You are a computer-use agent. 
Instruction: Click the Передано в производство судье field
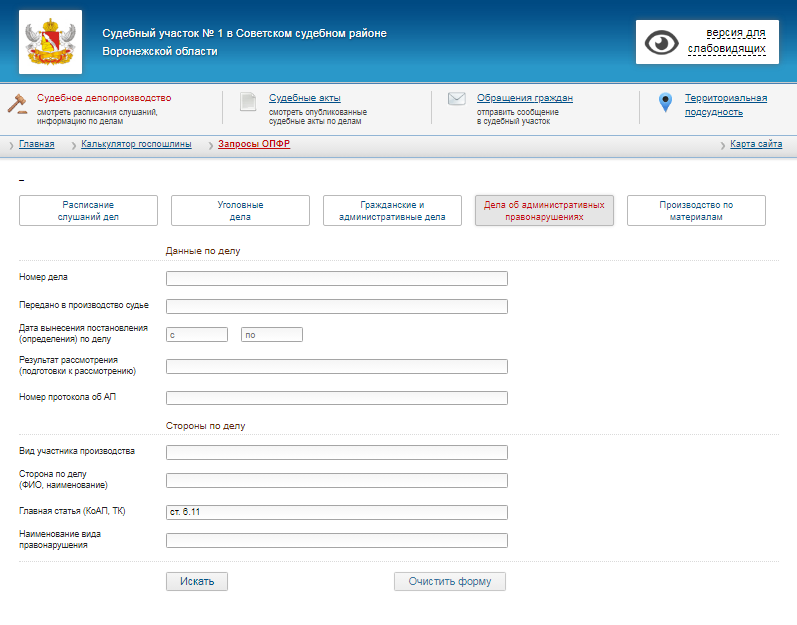click(x=336, y=306)
